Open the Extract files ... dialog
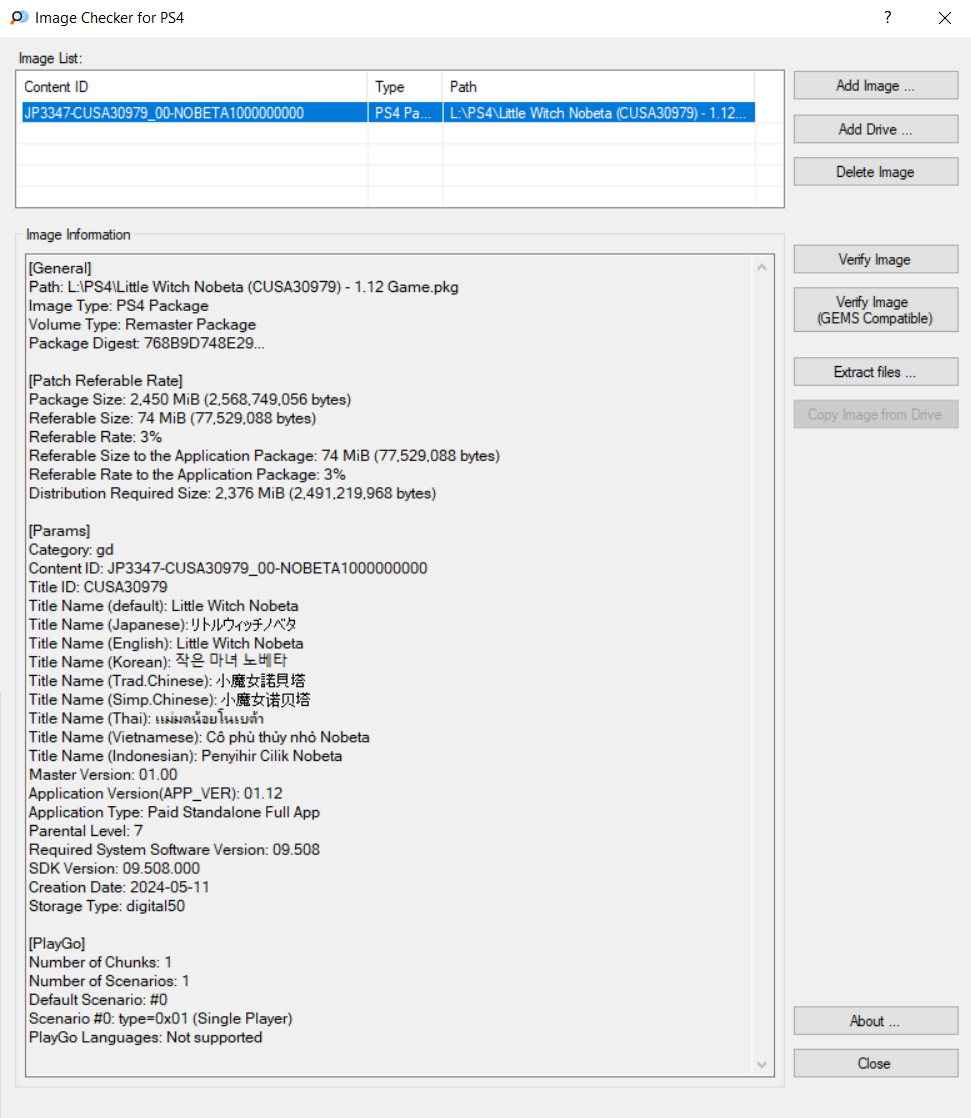 (x=875, y=372)
